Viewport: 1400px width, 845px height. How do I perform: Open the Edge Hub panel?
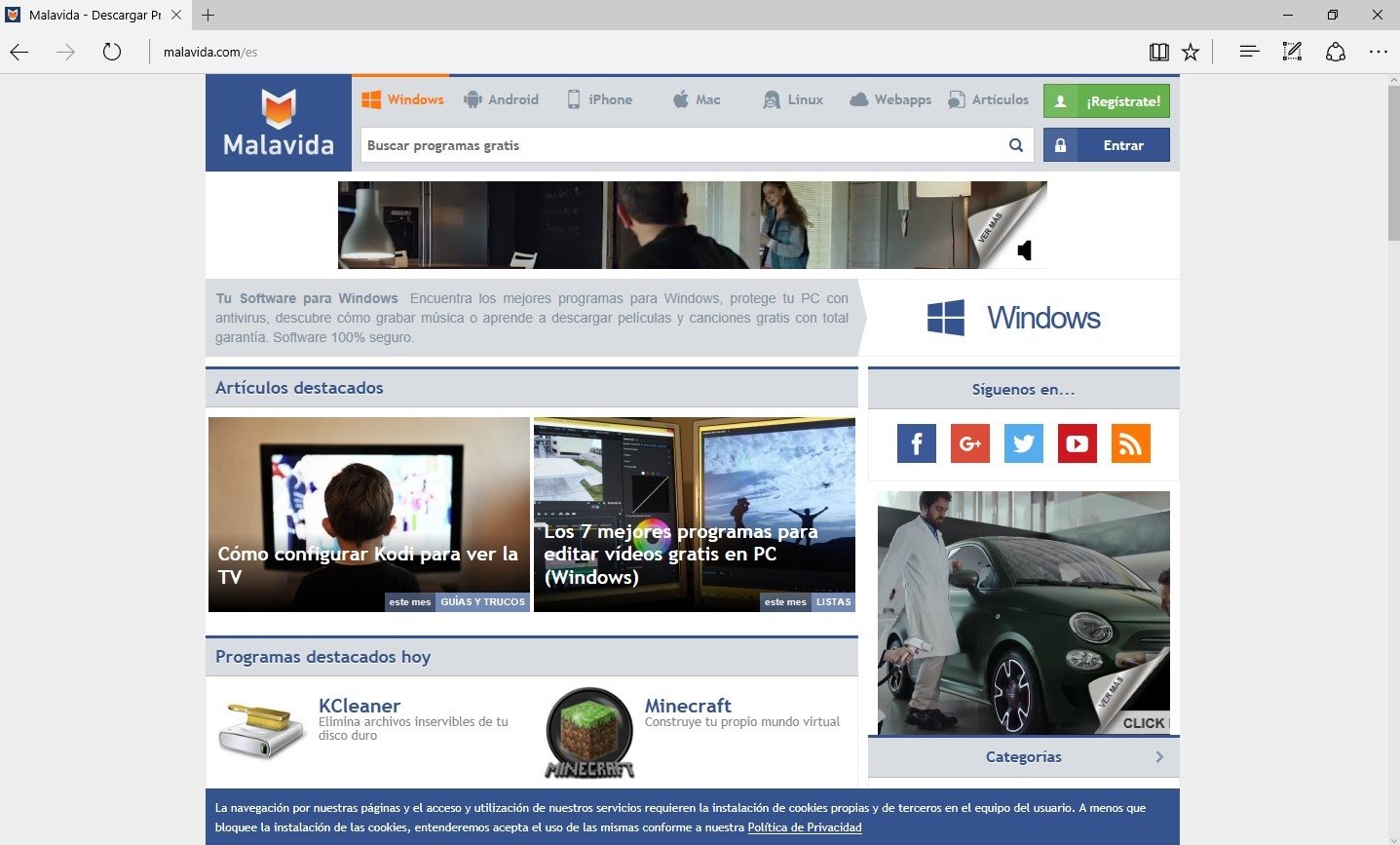pyautogui.click(x=1249, y=53)
